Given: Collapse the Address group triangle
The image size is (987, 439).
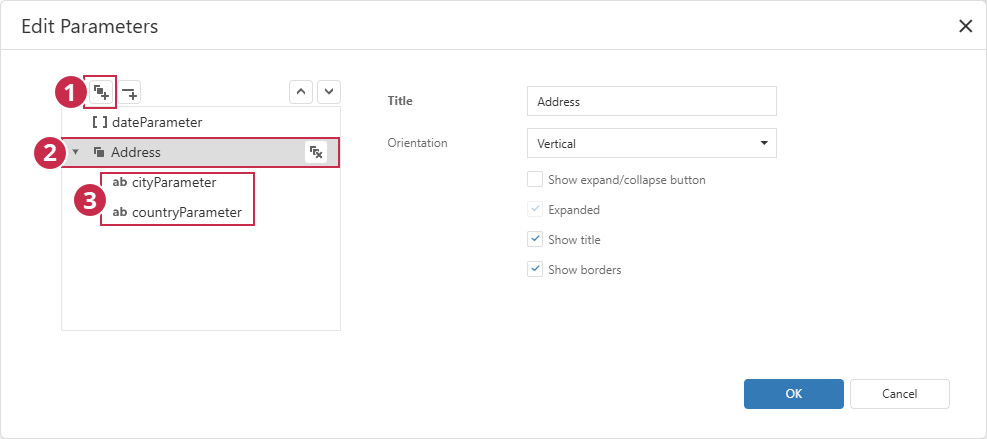Looking at the screenshot, I should coord(76,152).
